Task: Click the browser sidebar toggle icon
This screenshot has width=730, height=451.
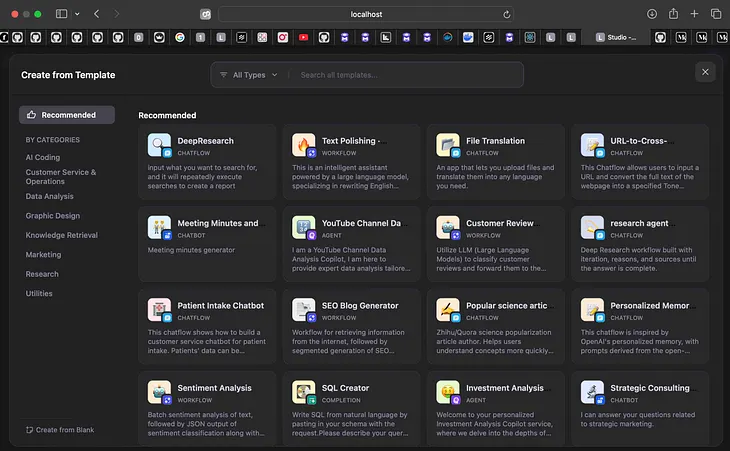Action: click(61, 14)
